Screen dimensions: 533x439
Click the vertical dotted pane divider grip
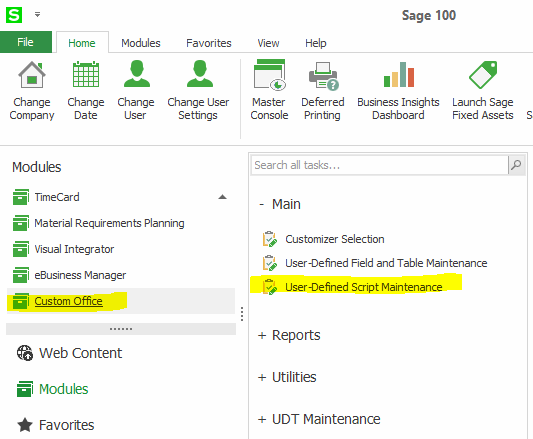pos(242,314)
